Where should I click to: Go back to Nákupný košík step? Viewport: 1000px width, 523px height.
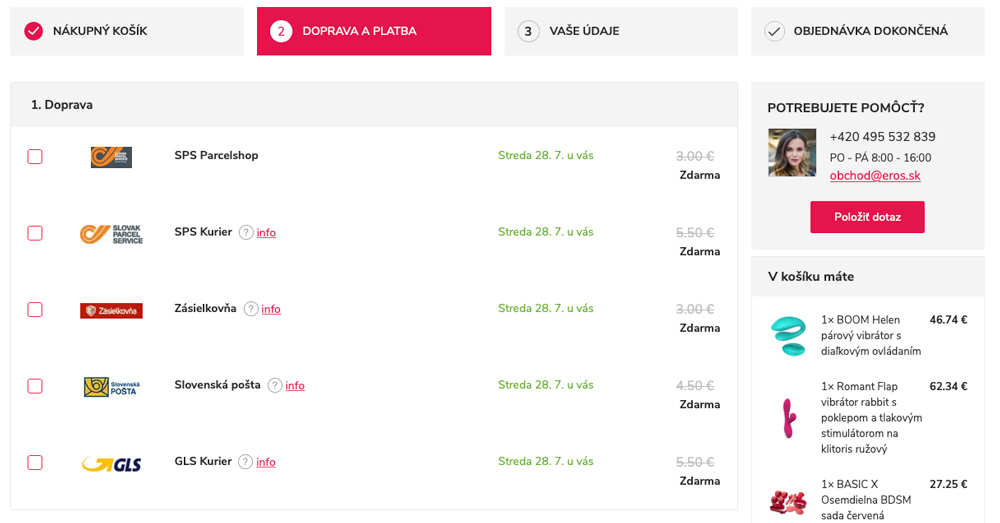[127, 31]
